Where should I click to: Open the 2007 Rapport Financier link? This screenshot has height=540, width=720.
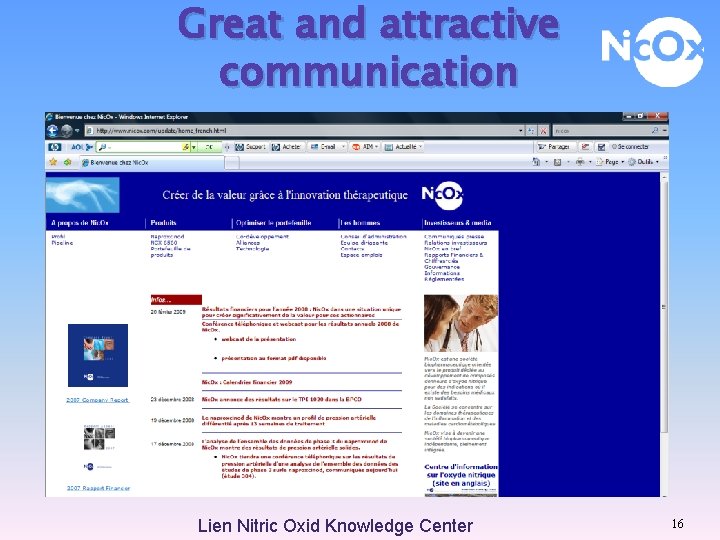click(98, 488)
